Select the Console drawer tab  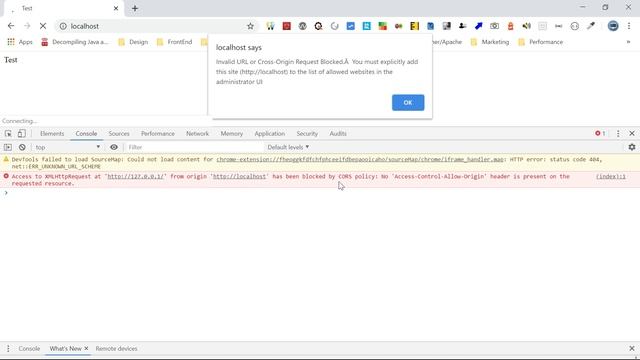point(29,349)
